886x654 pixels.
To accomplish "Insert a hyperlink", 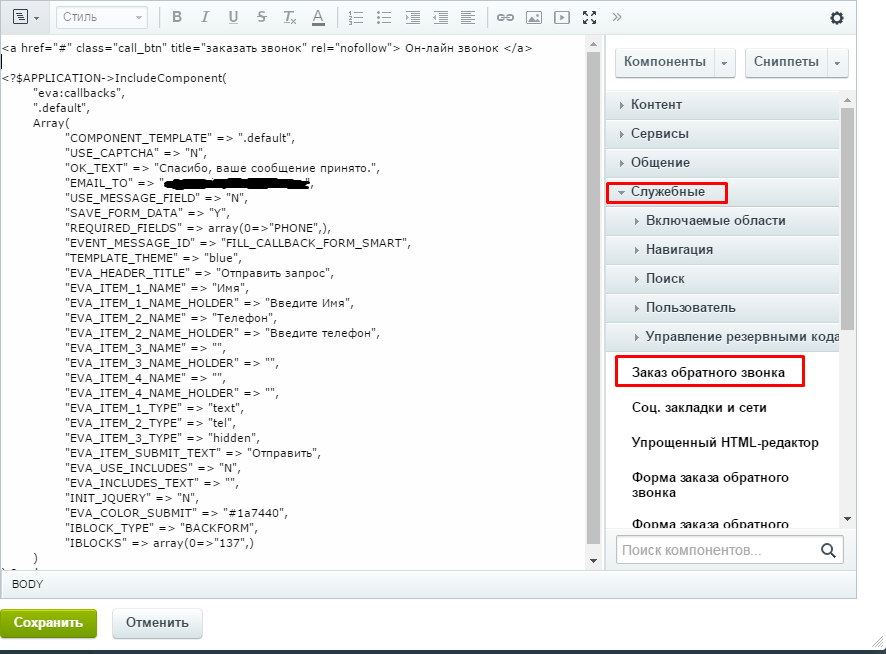I will (x=506, y=18).
